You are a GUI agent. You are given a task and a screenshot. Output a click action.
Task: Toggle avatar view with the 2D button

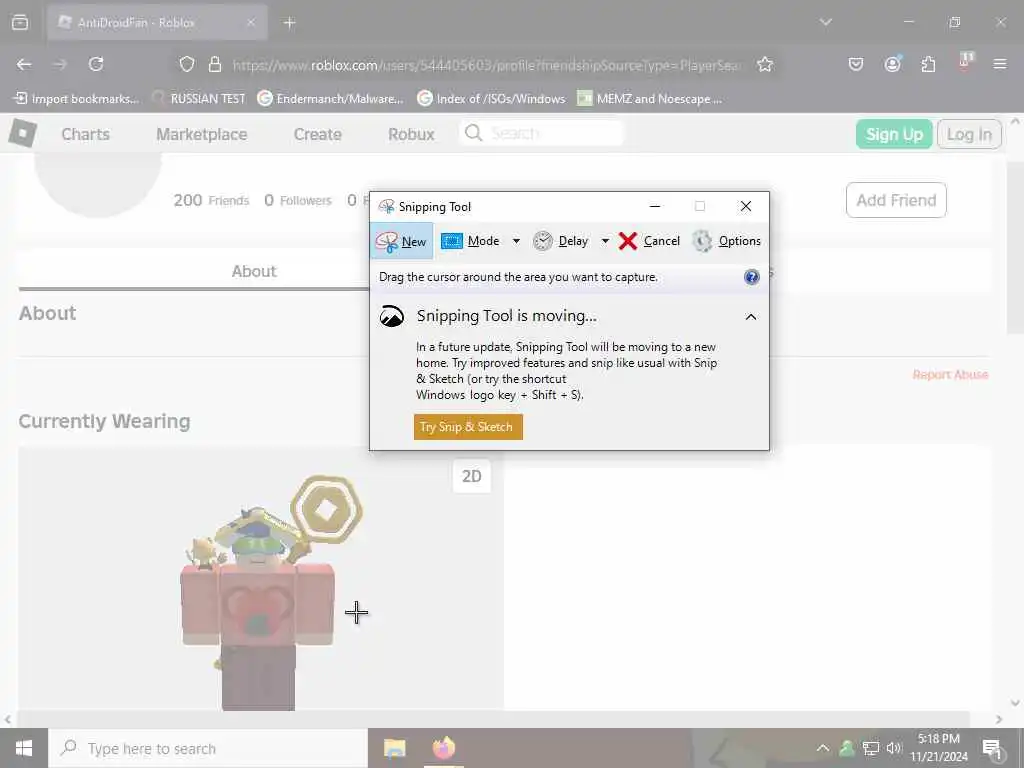[472, 476]
